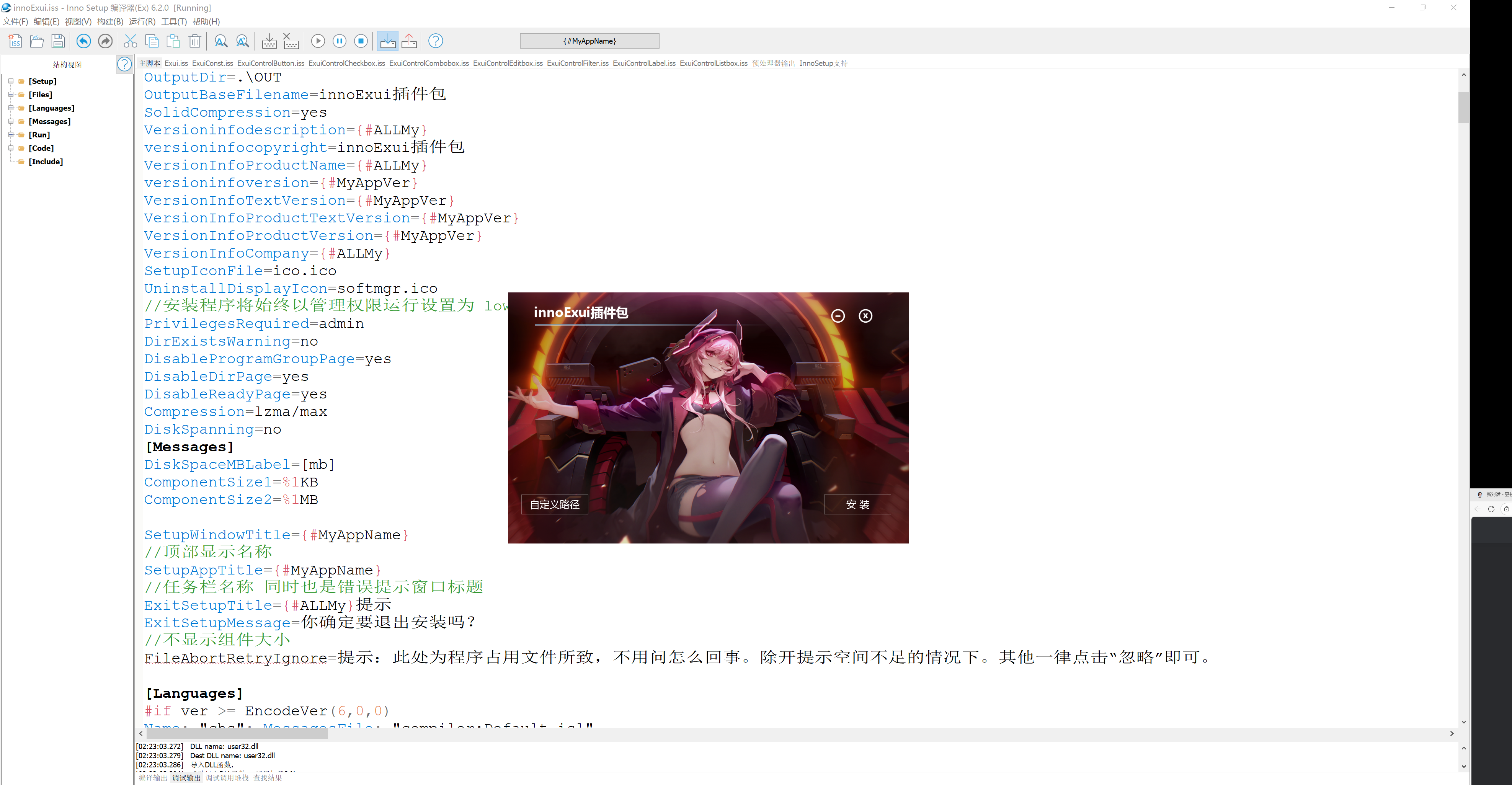
Task: Expand the [Languages] tree node
Action: click(11, 108)
